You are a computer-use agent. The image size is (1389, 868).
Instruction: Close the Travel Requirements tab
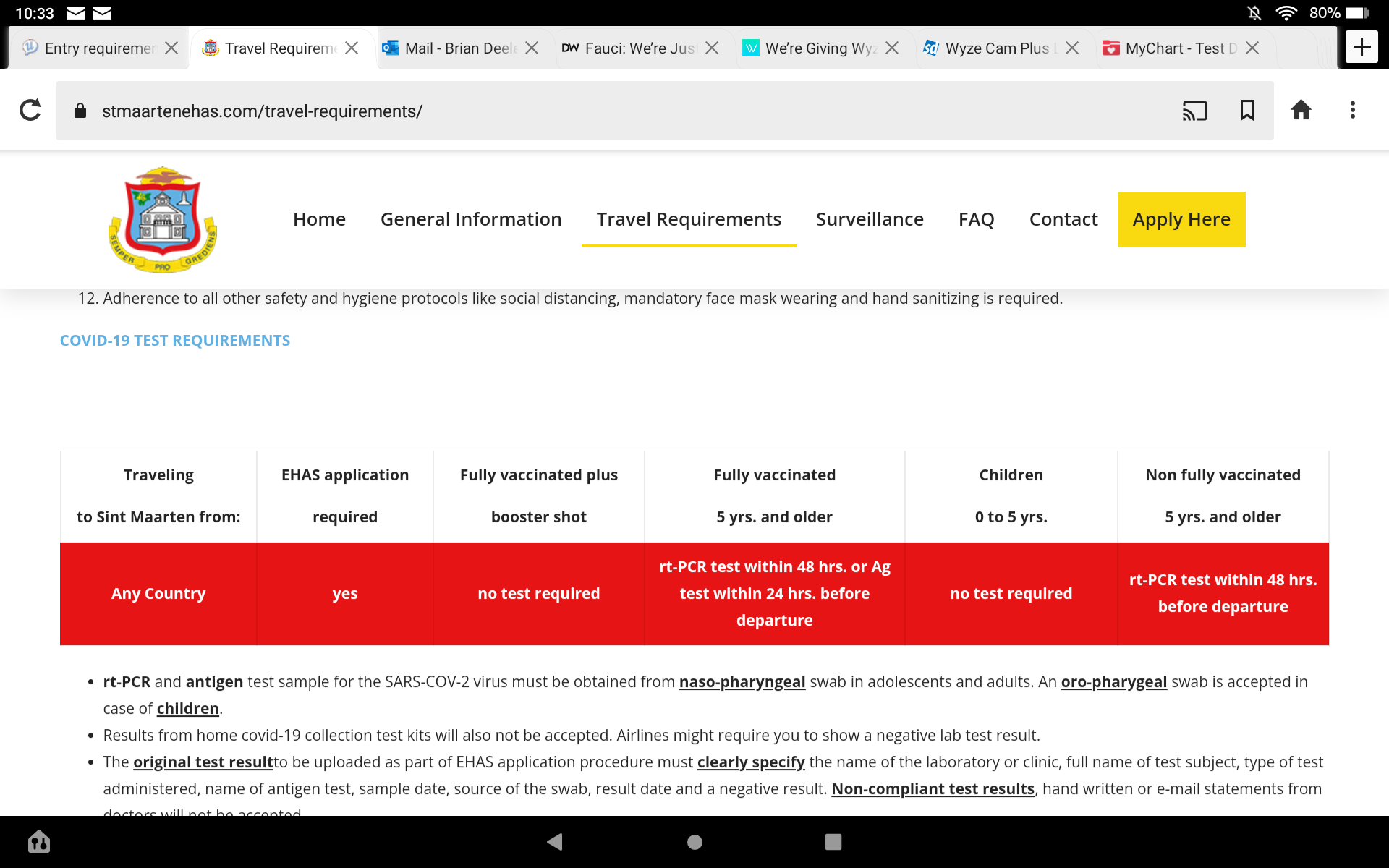tap(352, 48)
